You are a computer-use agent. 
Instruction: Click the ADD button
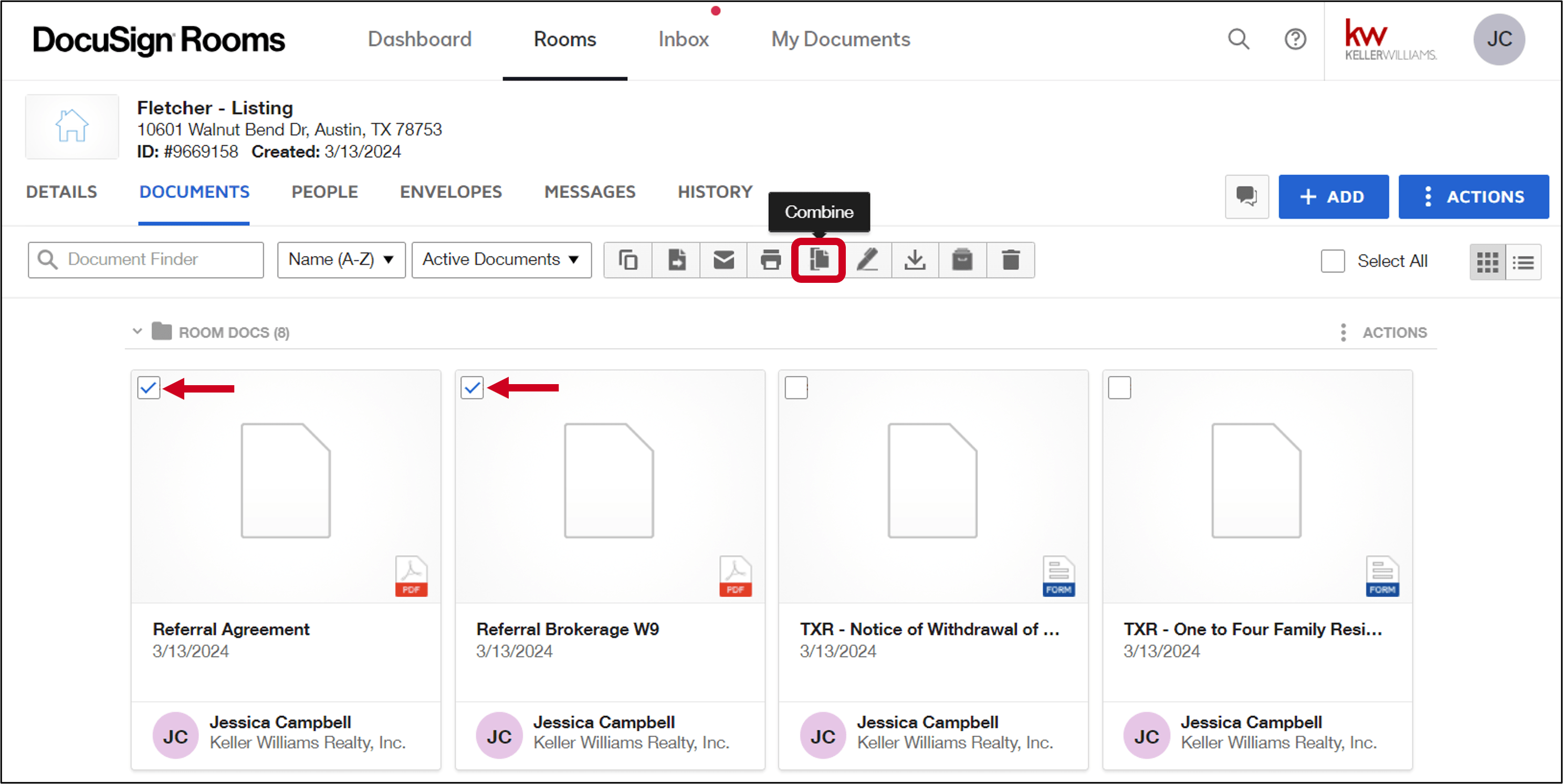point(1333,196)
